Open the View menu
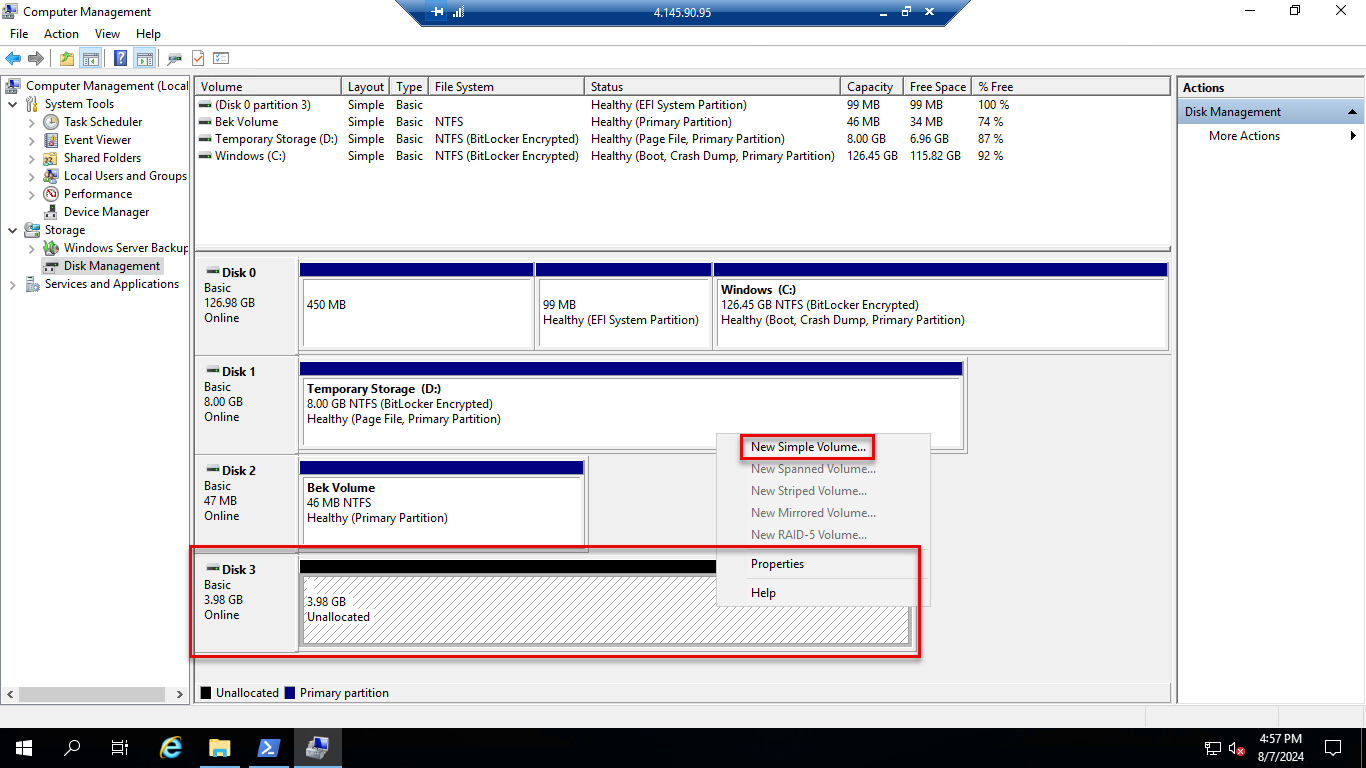This screenshot has width=1366, height=768. click(x=107, y=34)
